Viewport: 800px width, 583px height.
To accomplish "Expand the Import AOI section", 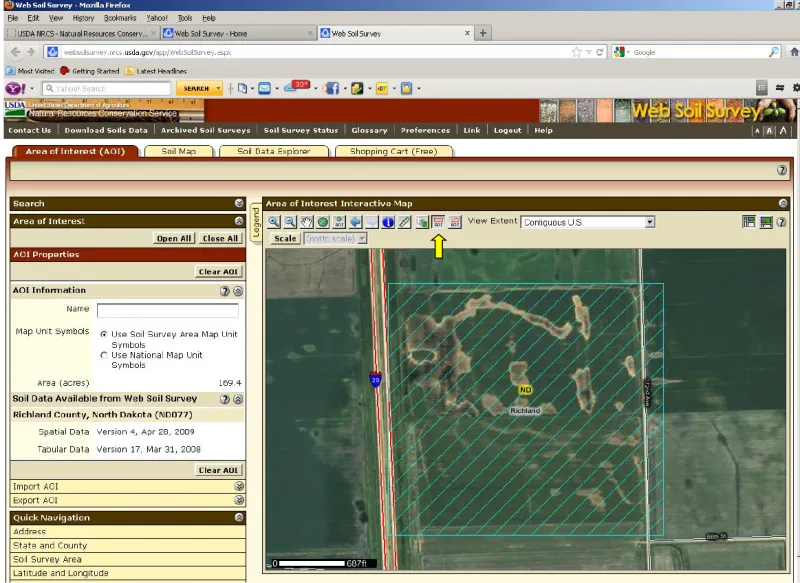I will coord(239,486).
